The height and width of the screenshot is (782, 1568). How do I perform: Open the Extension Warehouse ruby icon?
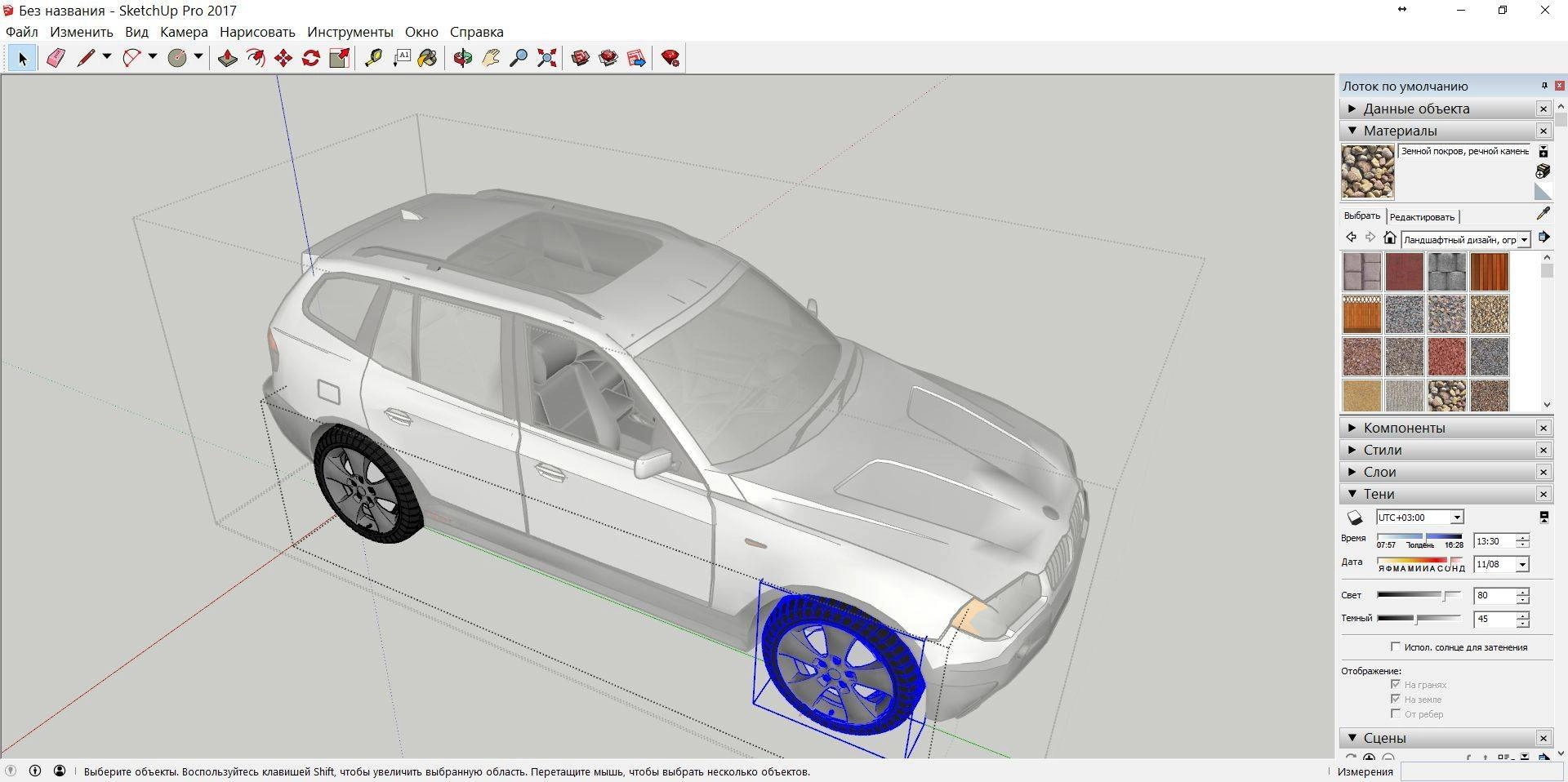point(670,58)
